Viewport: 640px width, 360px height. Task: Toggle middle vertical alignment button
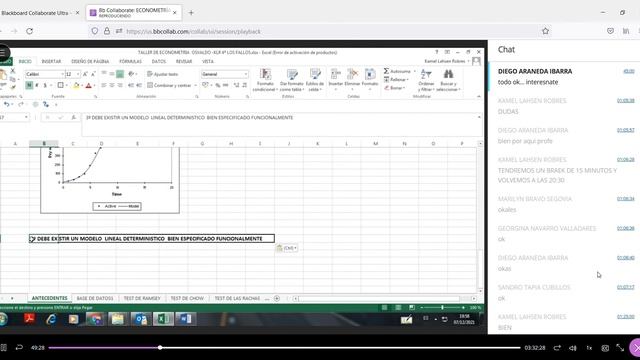point(111,74)
